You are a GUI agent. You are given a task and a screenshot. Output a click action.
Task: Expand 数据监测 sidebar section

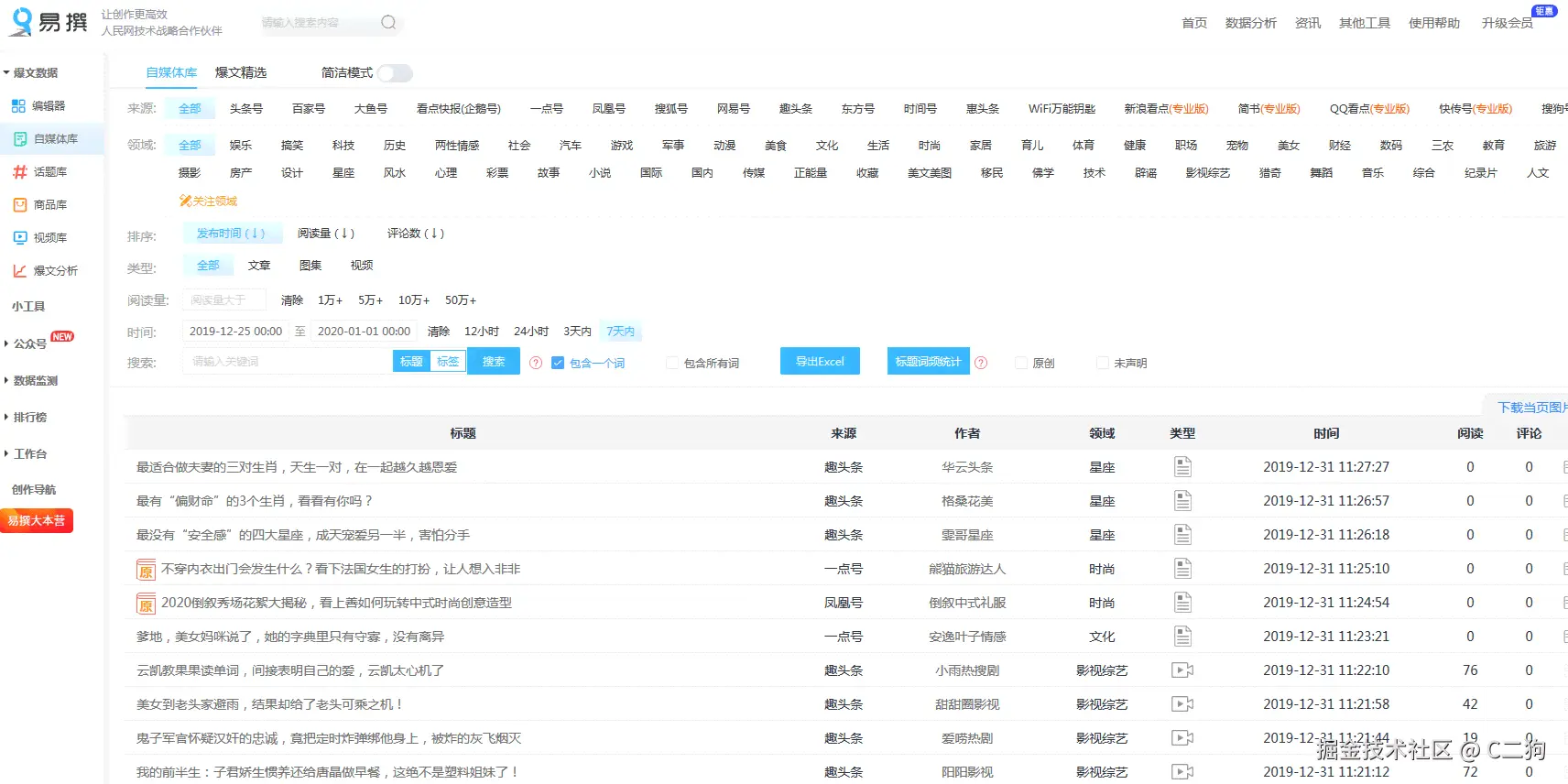click(31, 381)
